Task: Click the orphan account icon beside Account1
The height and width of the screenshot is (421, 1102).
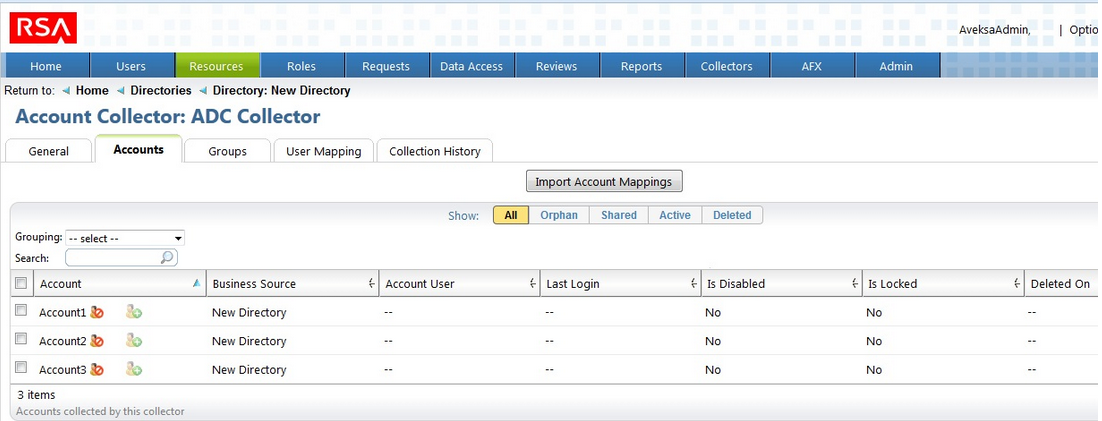Action: coord(97,313)
